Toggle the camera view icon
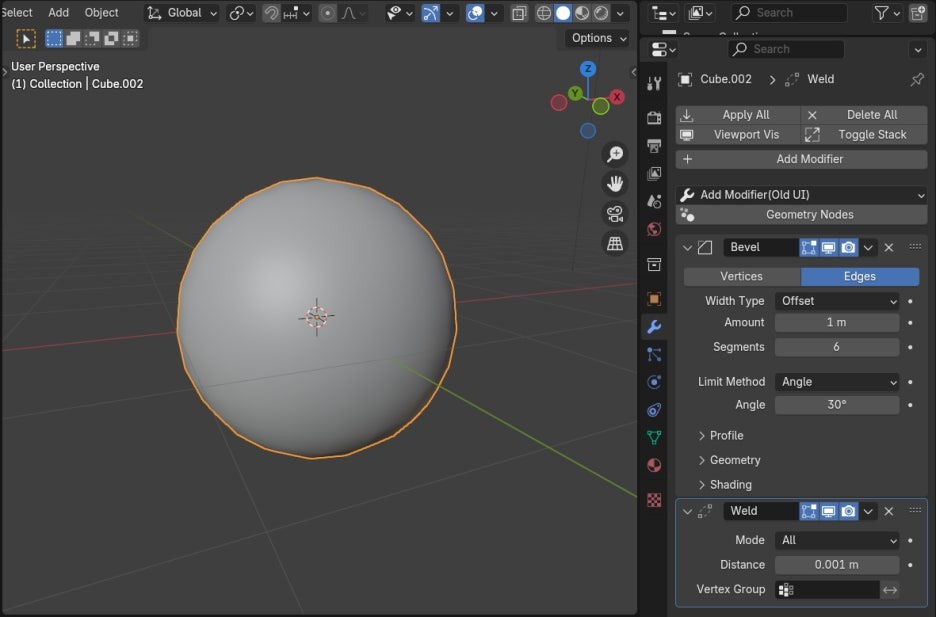Viewport: 936px width, 617px height. [x=615, y=214]
